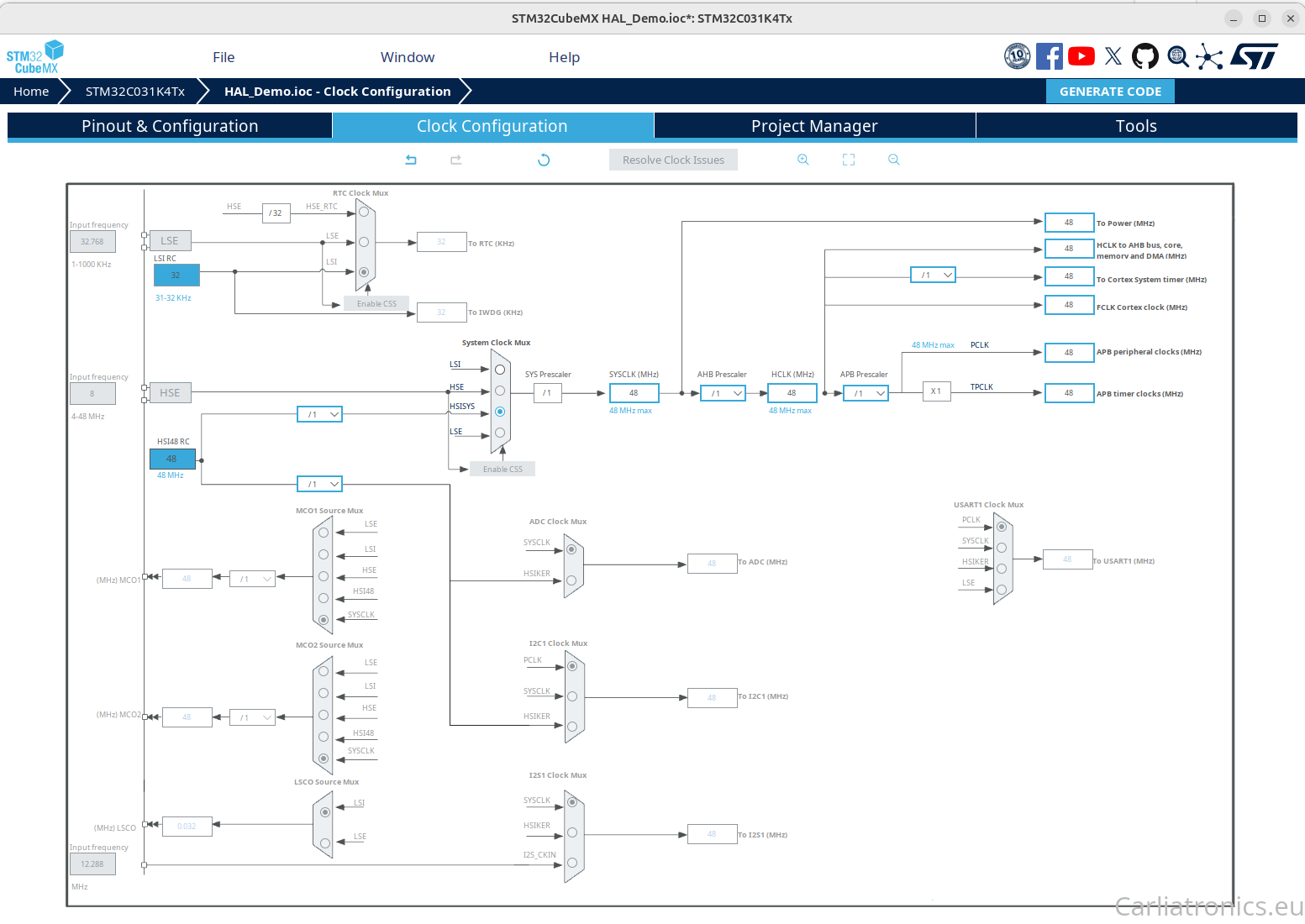Select HSE_RTC on RTC Clock Mux
This screenshot has height=924, width=1305.
tap(364, 212)
